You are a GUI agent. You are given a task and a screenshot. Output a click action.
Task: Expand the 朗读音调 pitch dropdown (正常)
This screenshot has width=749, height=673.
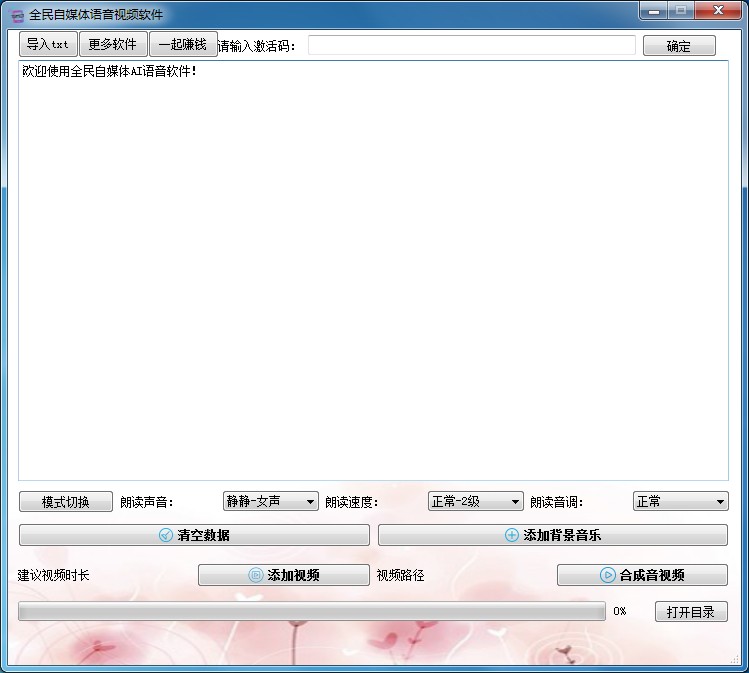pos(680,502)
